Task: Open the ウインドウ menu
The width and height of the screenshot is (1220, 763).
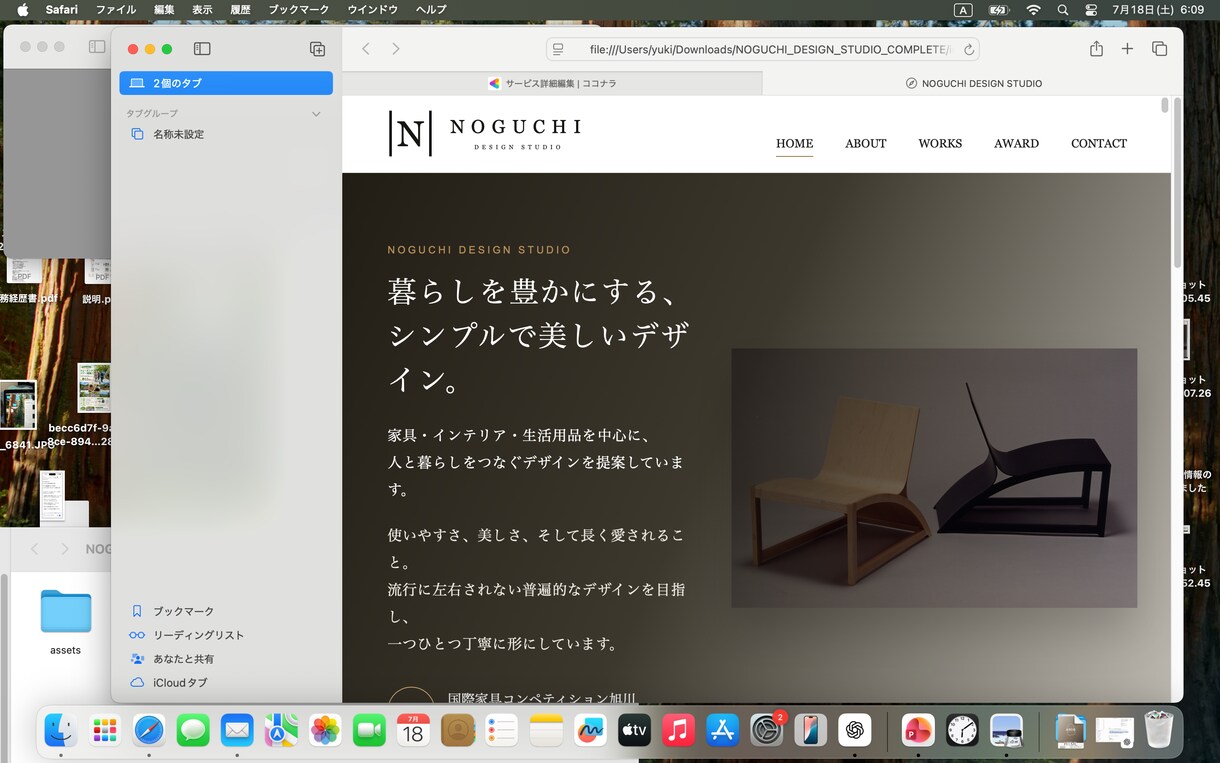Action: 372,10
